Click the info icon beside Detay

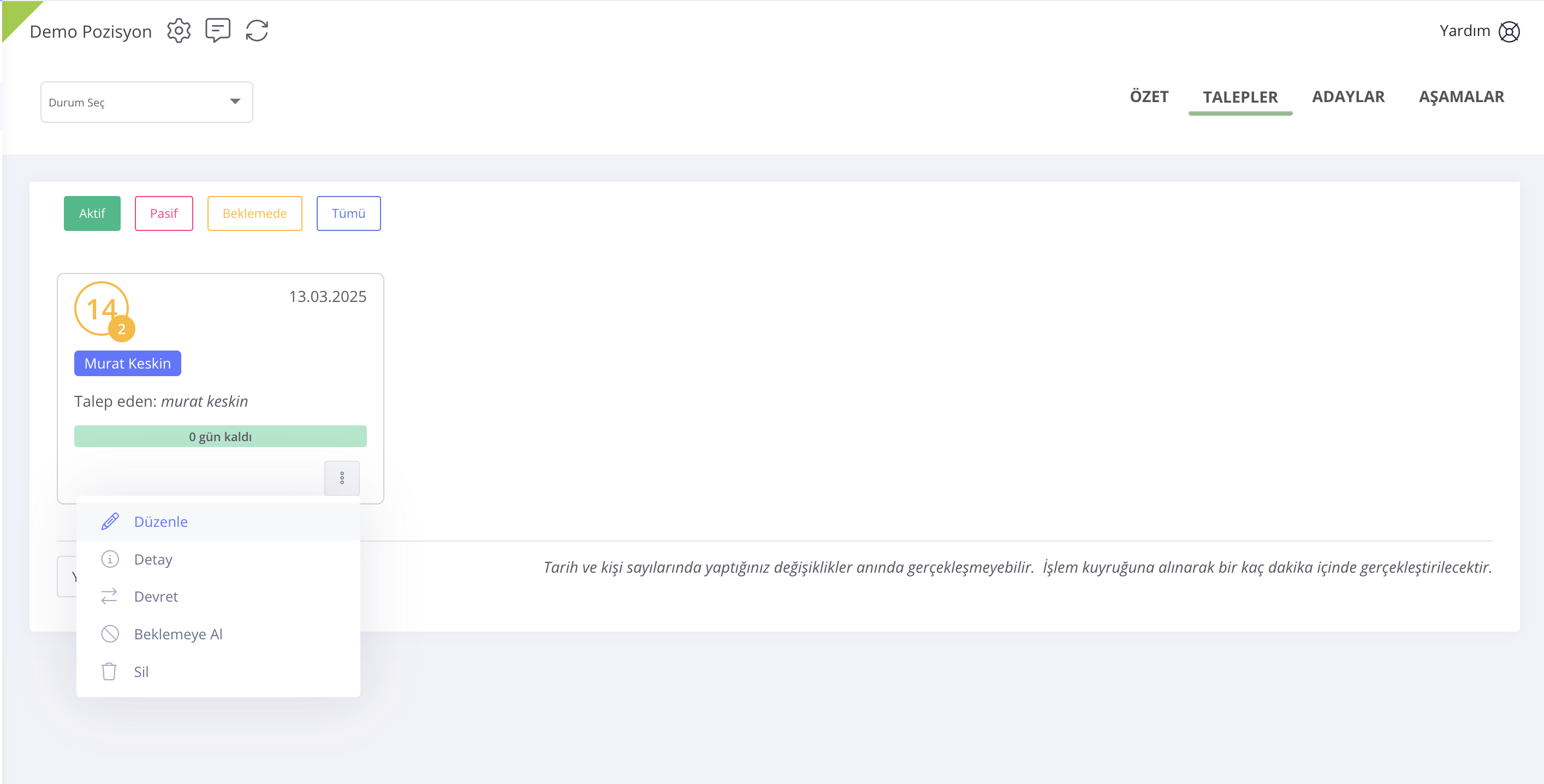tap(110, 559)
